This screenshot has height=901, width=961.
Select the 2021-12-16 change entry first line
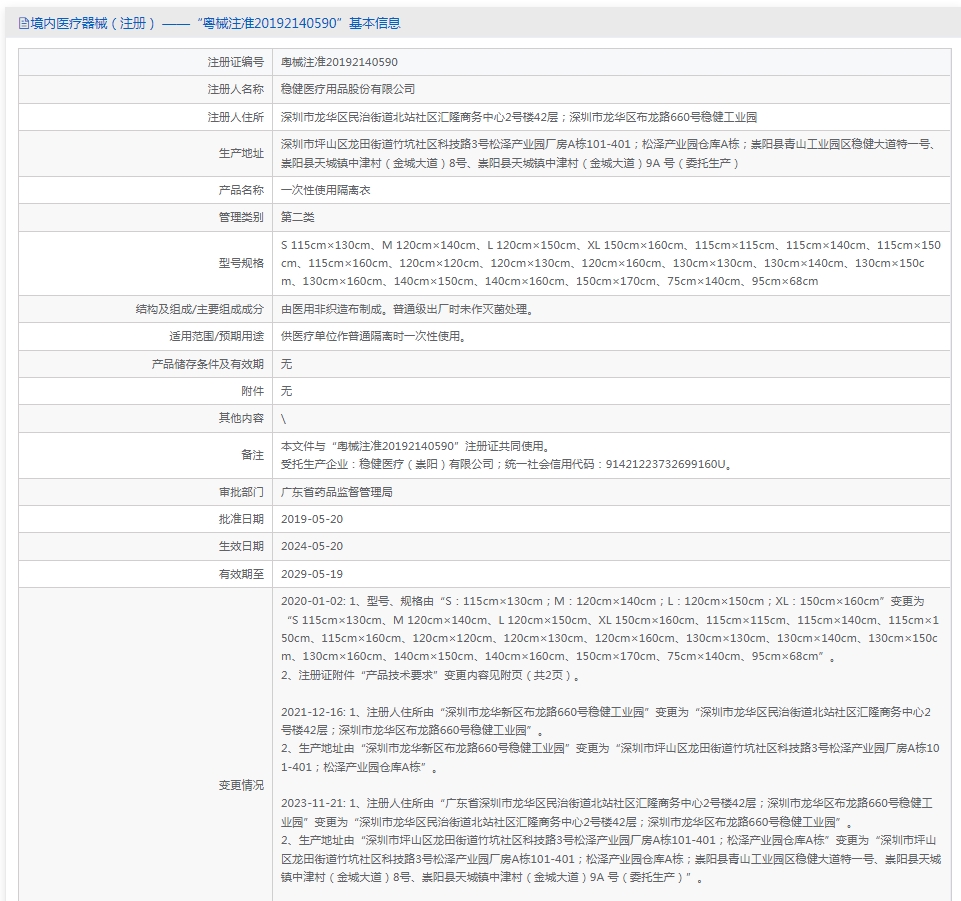click(606, 712)
